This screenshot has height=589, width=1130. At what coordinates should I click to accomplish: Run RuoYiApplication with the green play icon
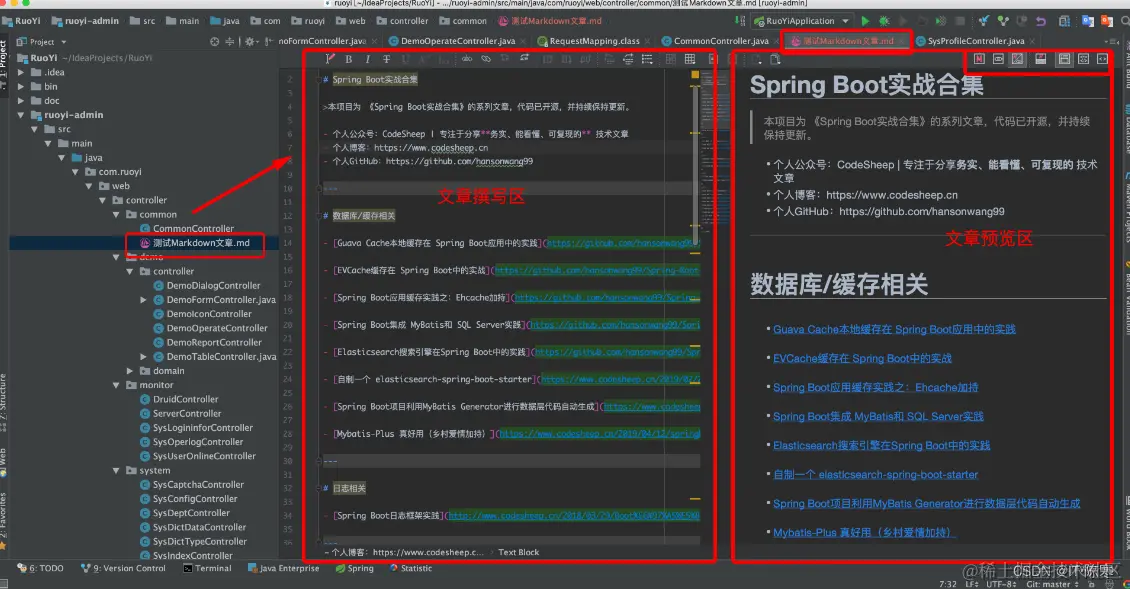click(x=864, y=20)
